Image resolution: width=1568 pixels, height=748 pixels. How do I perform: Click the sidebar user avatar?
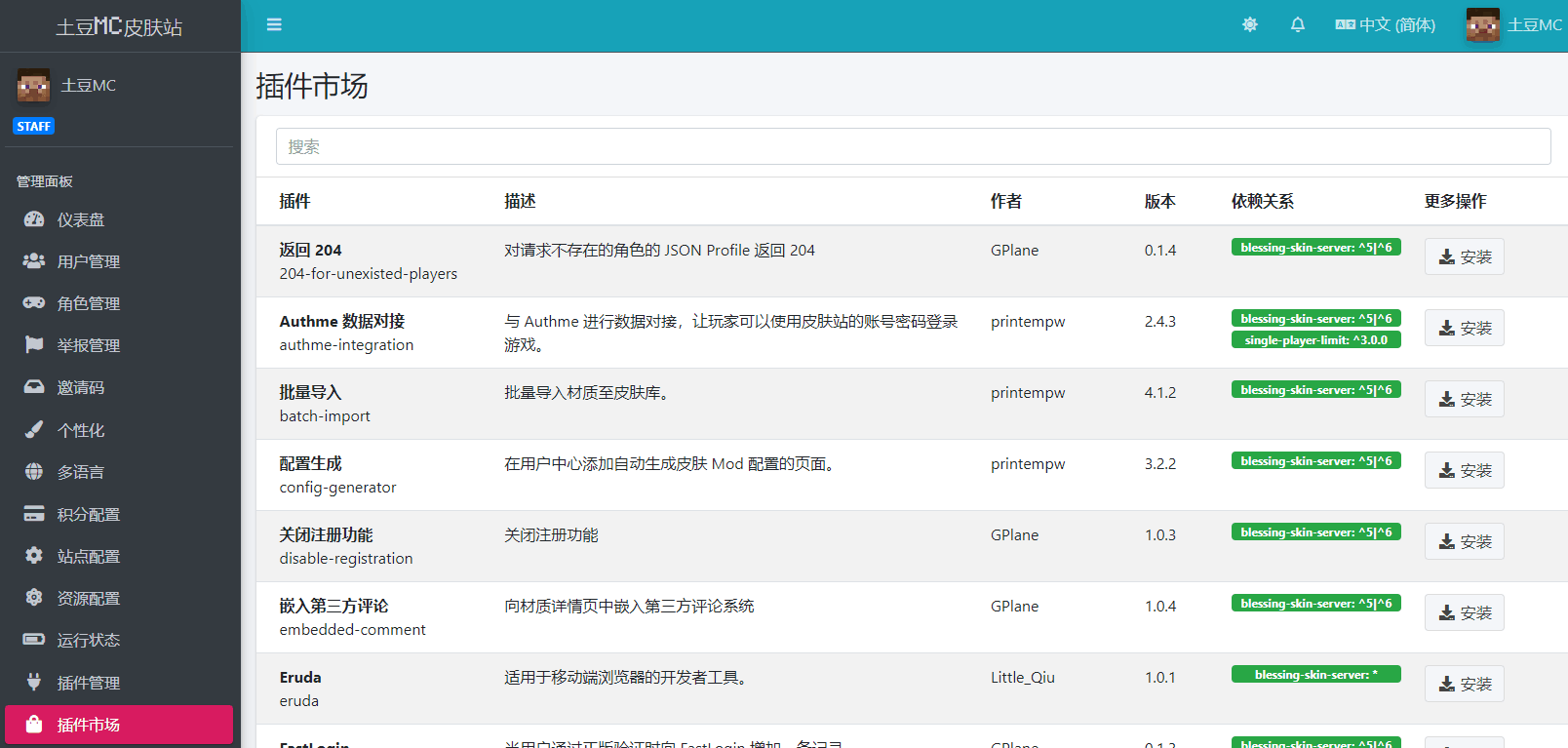click(33, 85)
